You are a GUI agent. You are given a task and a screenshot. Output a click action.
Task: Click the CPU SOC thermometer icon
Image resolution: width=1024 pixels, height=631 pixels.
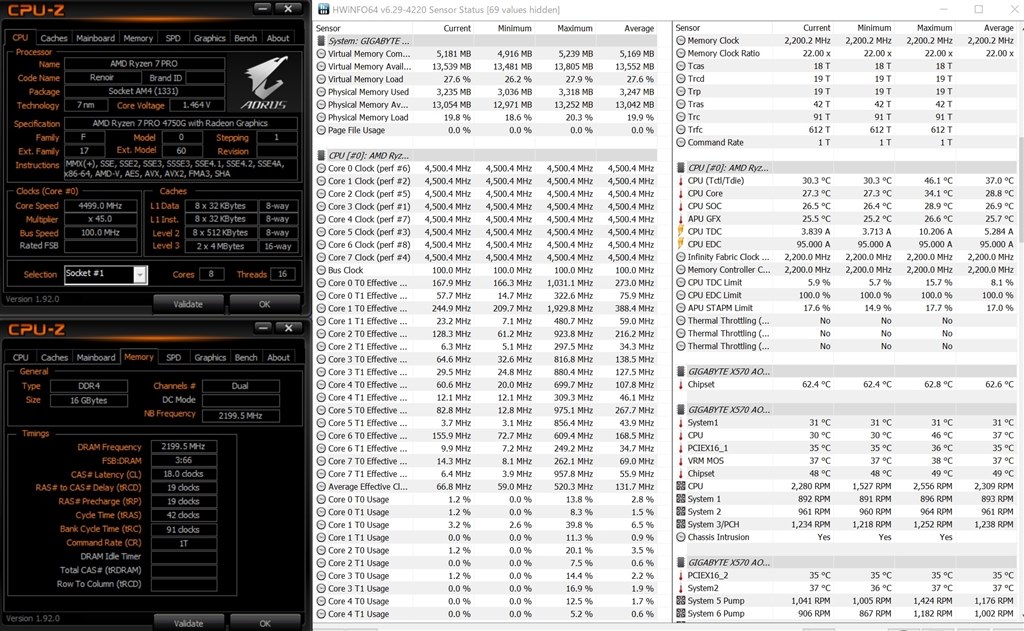[680, 206]
